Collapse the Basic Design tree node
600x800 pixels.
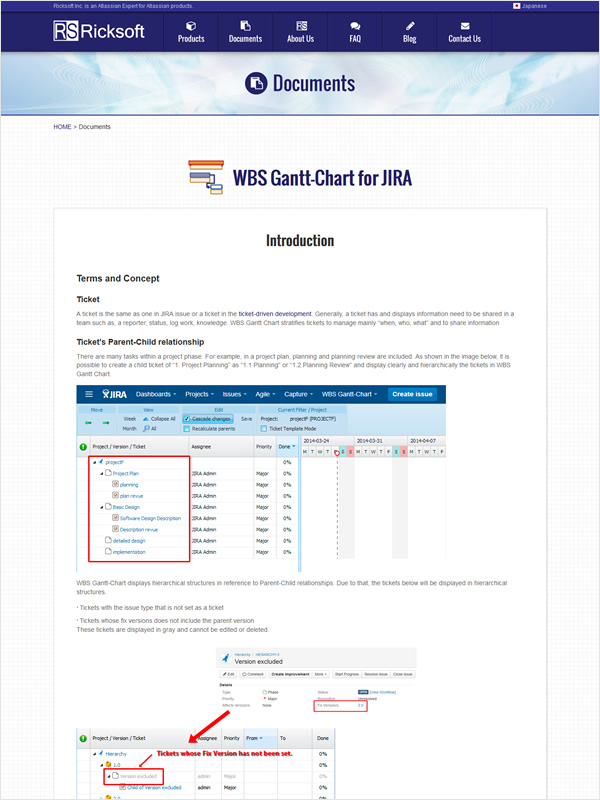[x=102, y=507]
